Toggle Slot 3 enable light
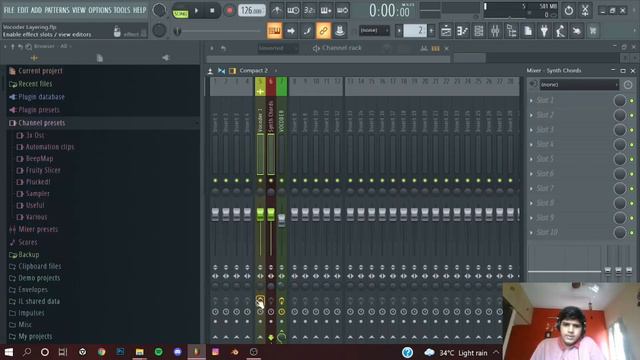The height and width of the screenshot is (360, 640). click(x=631, y=130)
